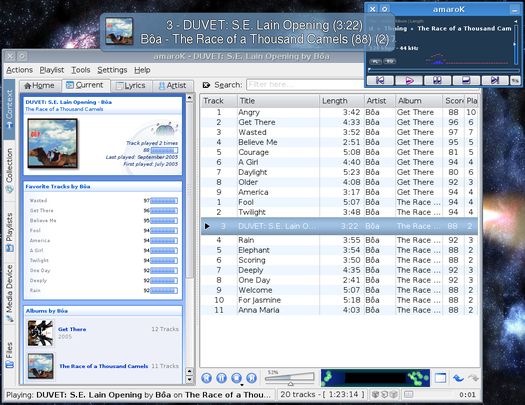525x405 pixels.
Task: Toggle the small rectangle icon left of 0:01
Action: pyautogui.click(x=408, y=395)
